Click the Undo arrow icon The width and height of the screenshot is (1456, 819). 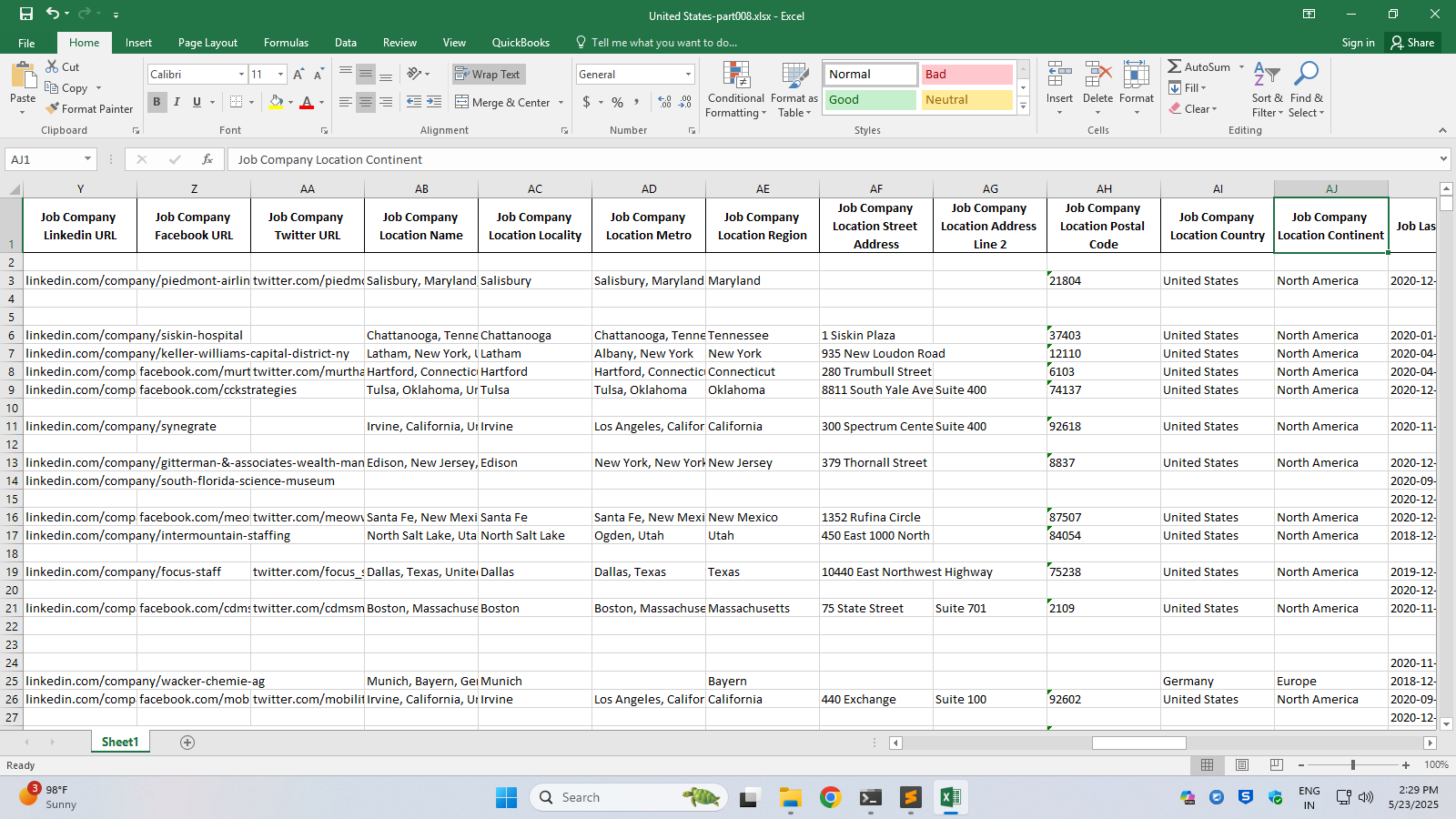tap(53, 14)
